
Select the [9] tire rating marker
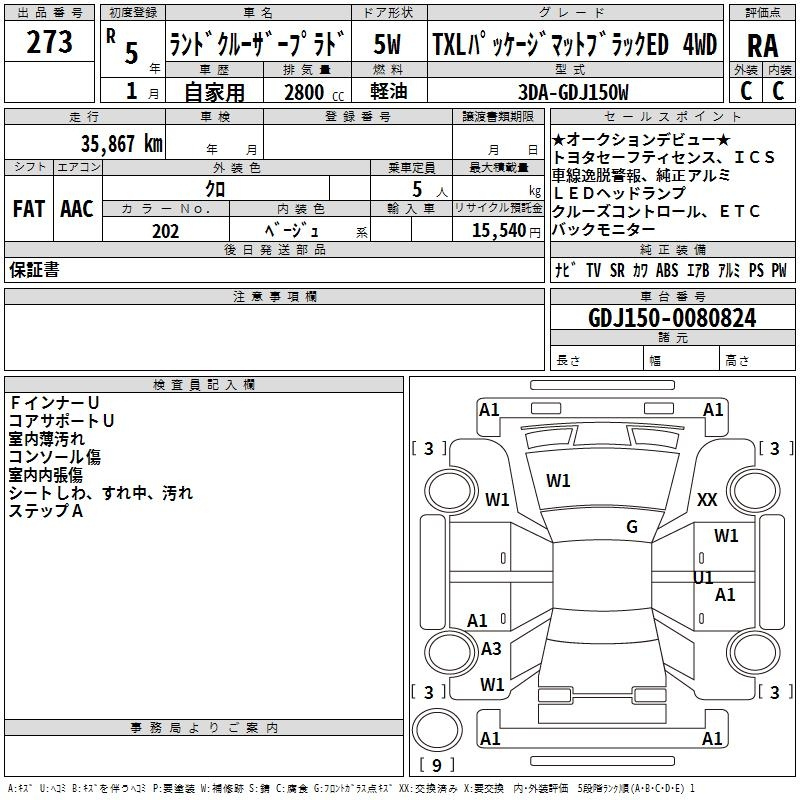point(437,766)
